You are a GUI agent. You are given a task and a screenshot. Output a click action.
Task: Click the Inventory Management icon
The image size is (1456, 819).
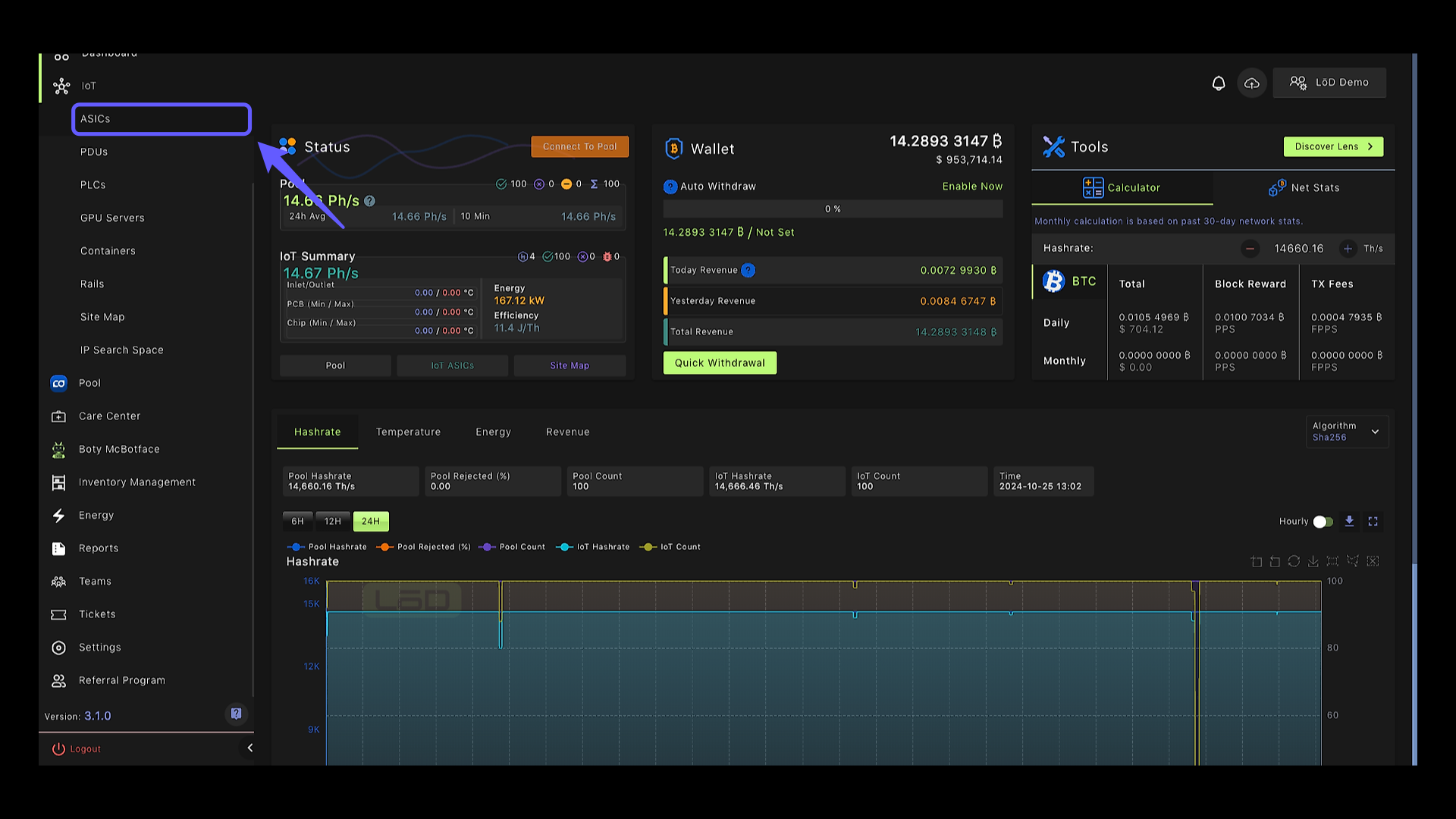point(58,482)
